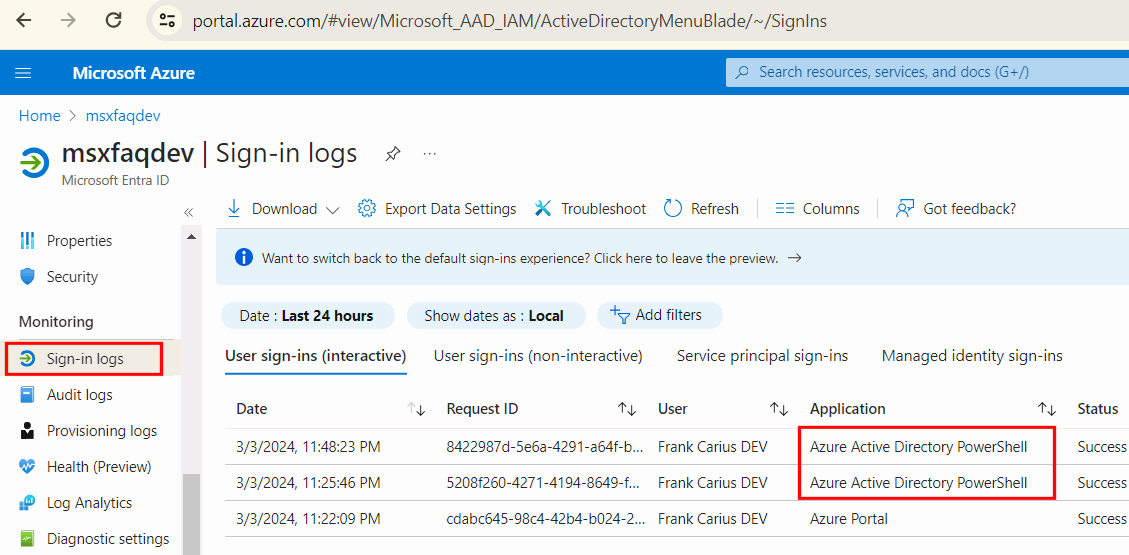
Task: Click the search magnifier icon
Action: (742, 72)
